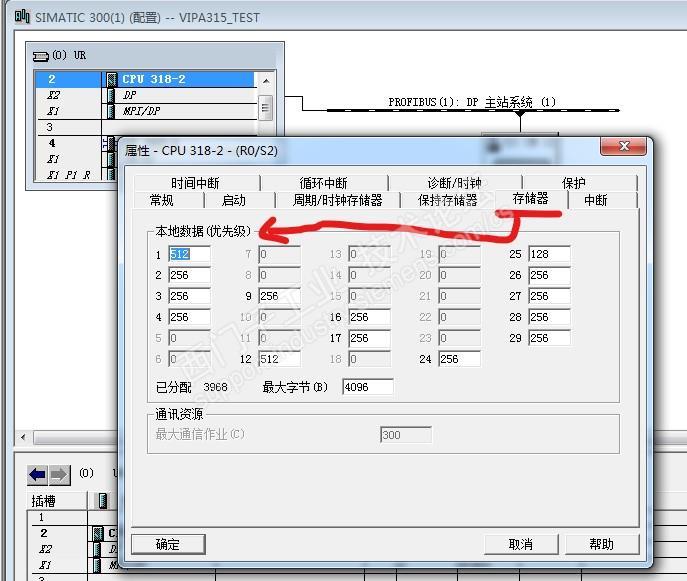Click the UR rack icon
The height and width of the screenshot is (581, 687).
click(x=41, y=56)
